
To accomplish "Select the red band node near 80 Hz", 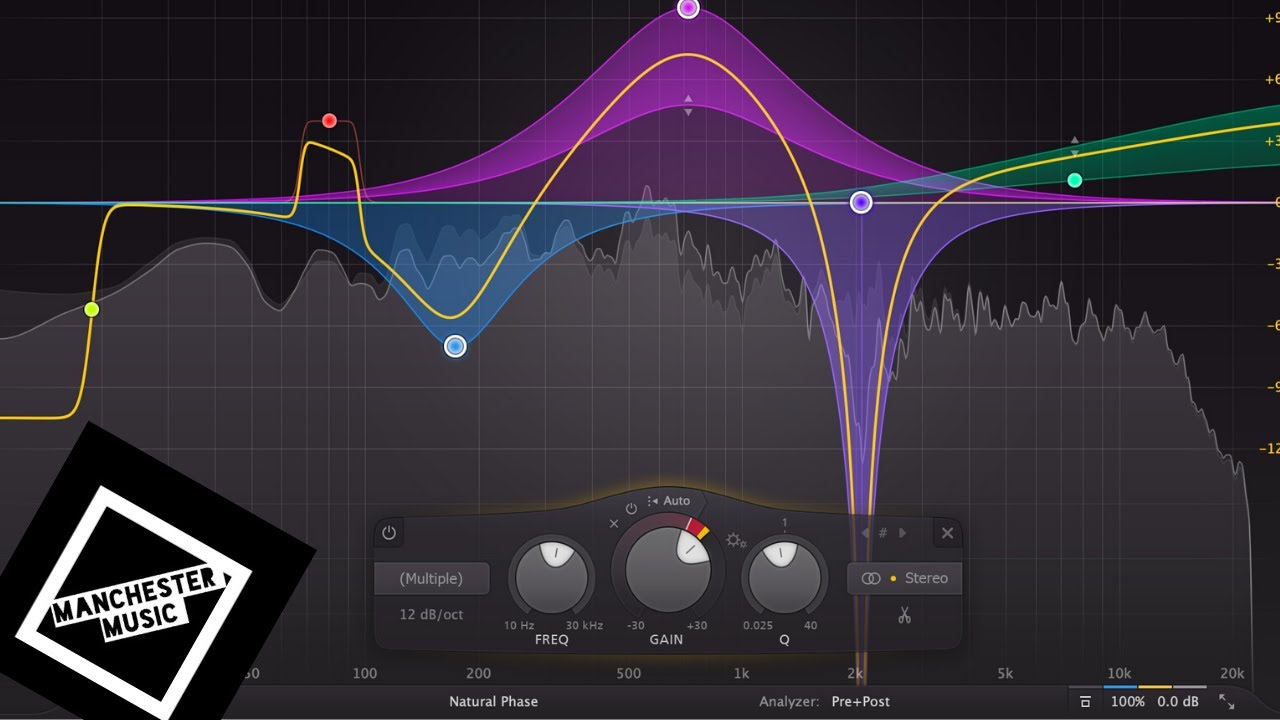I will pyautogui.click(x=329, y=120).
